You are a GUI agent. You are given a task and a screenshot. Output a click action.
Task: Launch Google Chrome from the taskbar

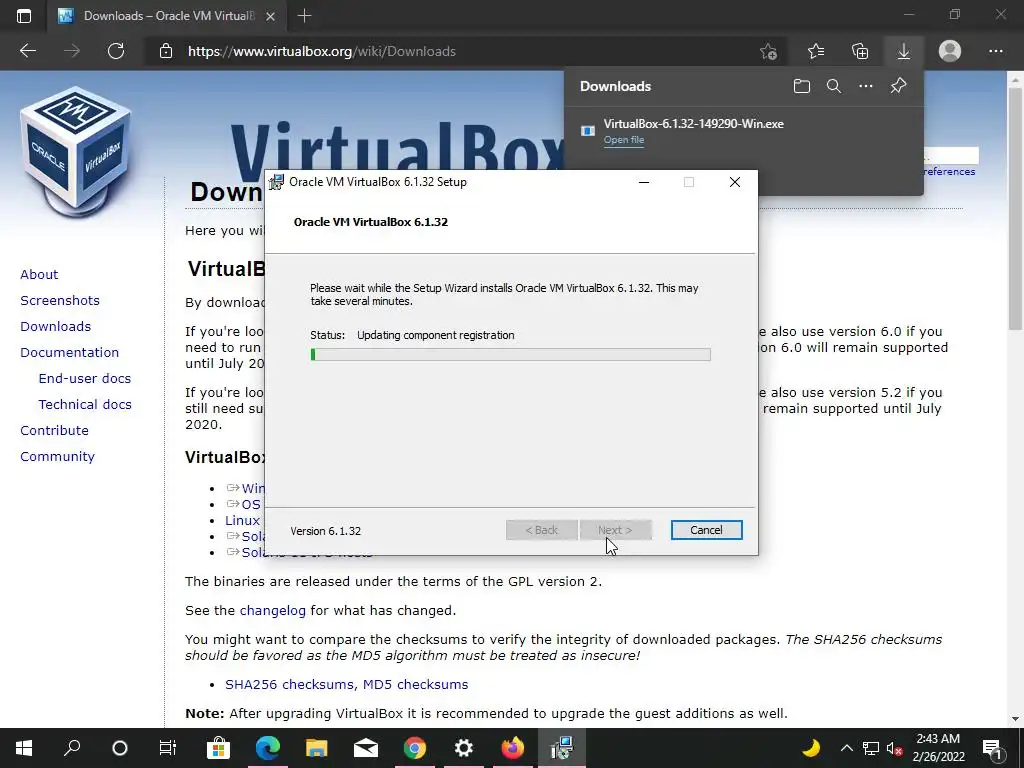coord(414,748)
